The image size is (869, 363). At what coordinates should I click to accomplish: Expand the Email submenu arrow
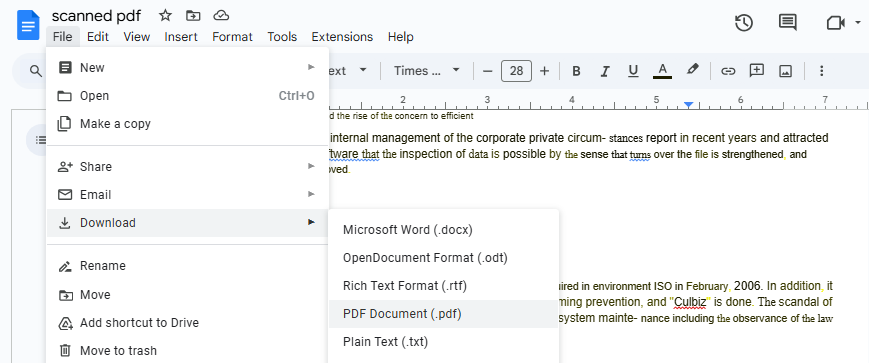pyautogui.click(x=311, y=195)
